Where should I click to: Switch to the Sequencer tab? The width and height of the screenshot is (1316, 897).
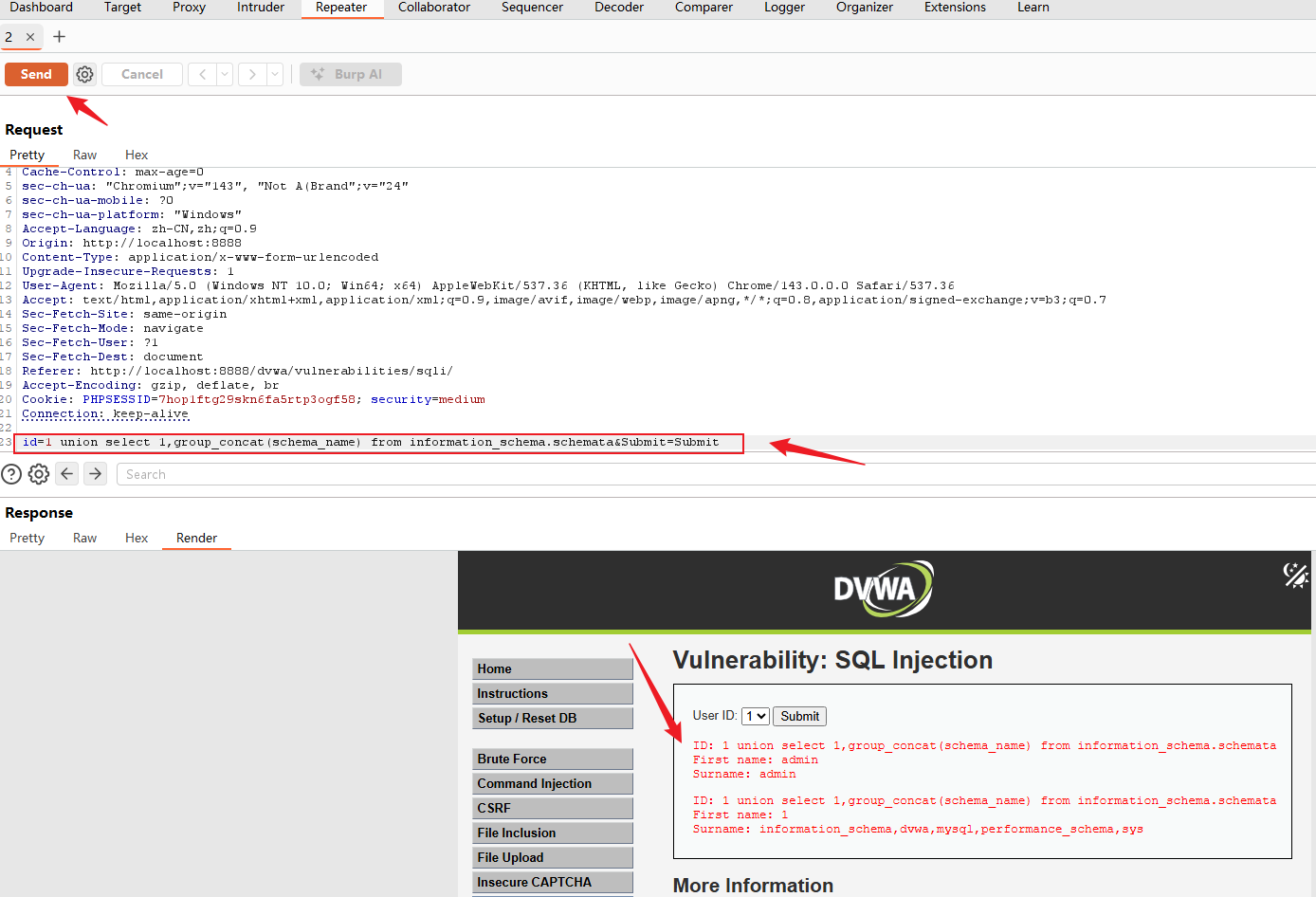click(533, 8)
